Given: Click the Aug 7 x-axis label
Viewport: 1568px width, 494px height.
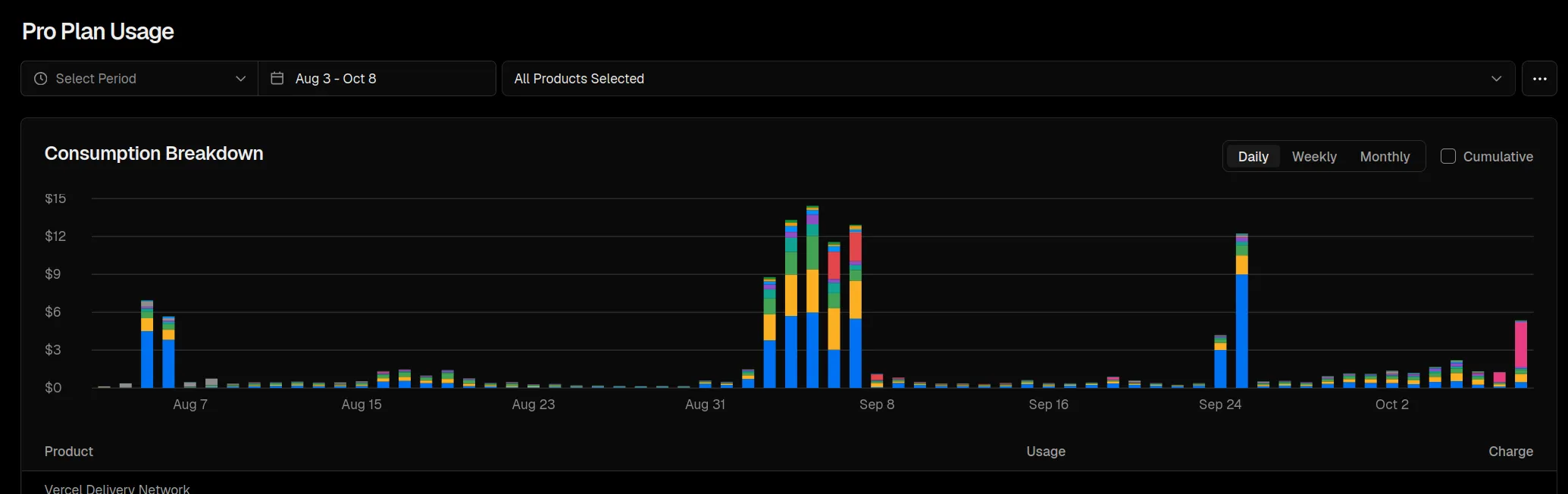Looking at the screenshot, I should [x=190, y=405].
